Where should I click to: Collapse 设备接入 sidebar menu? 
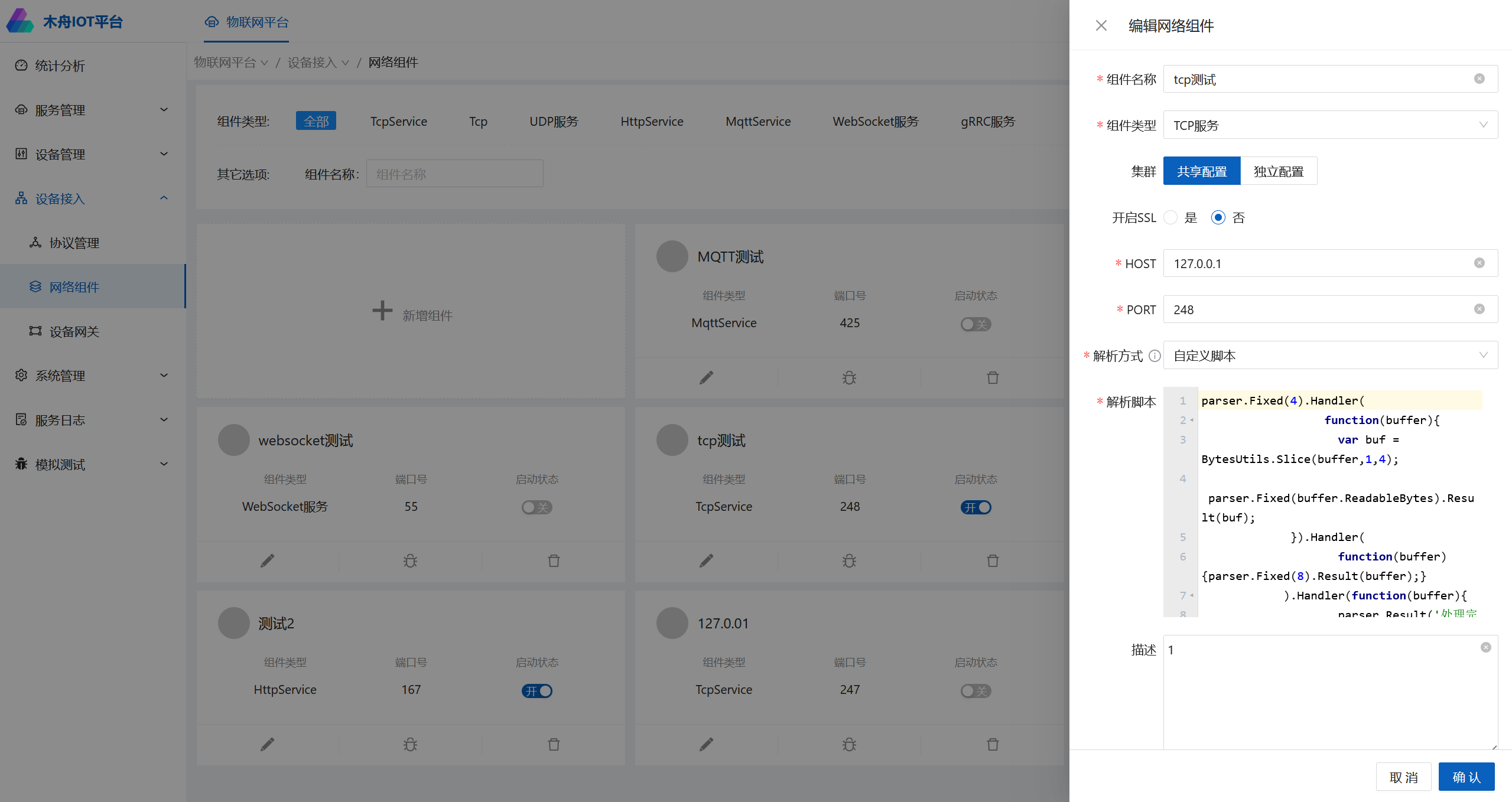pos(93,198)
